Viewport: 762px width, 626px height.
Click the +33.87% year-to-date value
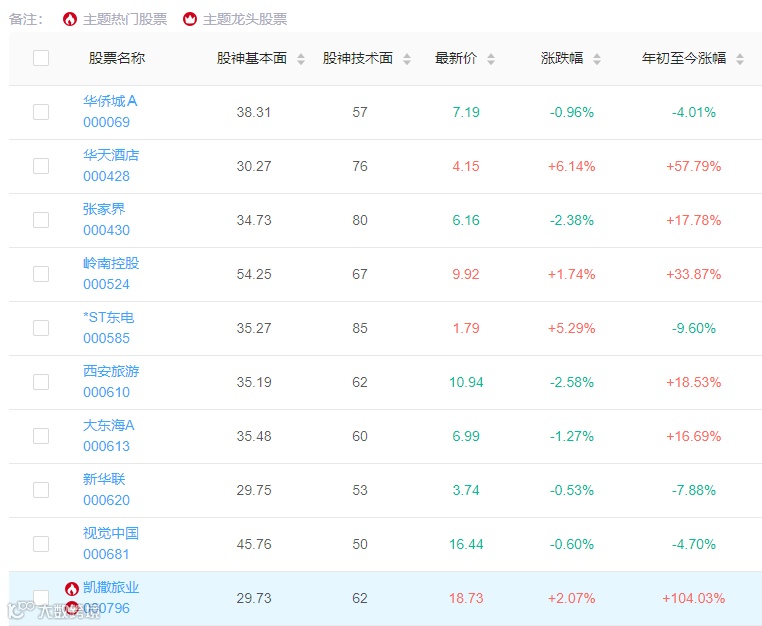point(693,274)
